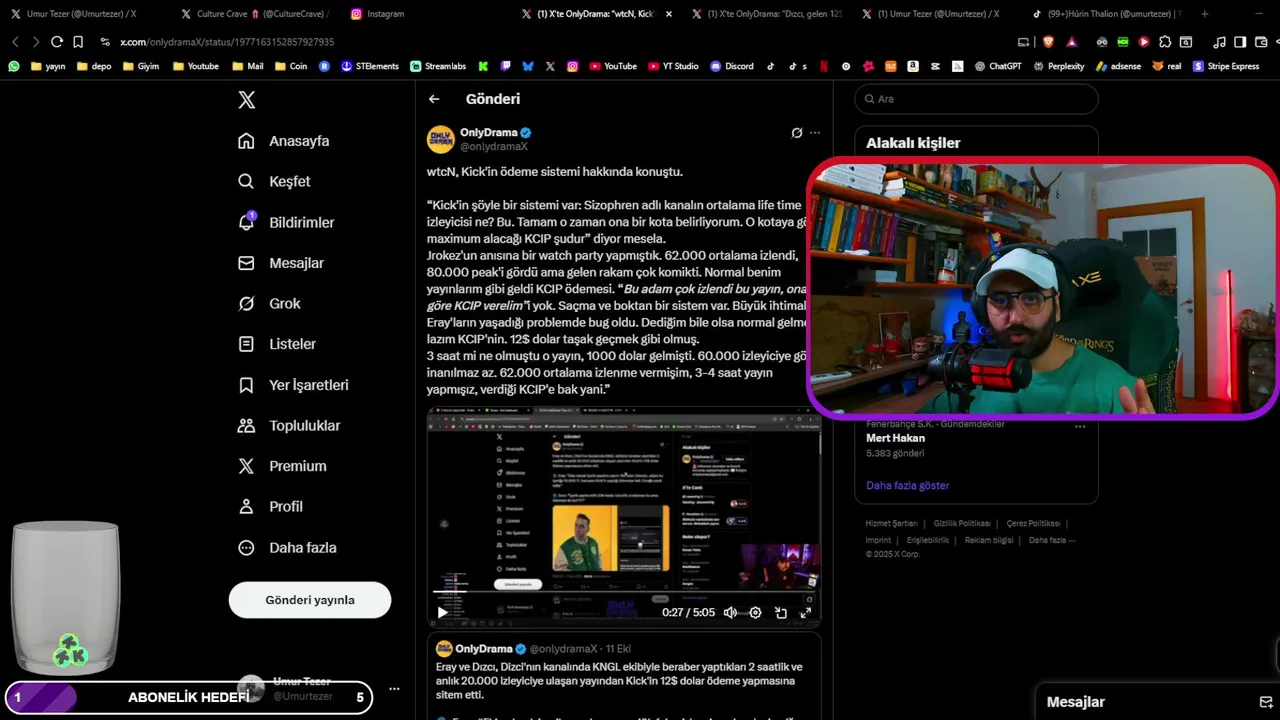Open Gizlilik Politikası link

[x=962, y=523]
